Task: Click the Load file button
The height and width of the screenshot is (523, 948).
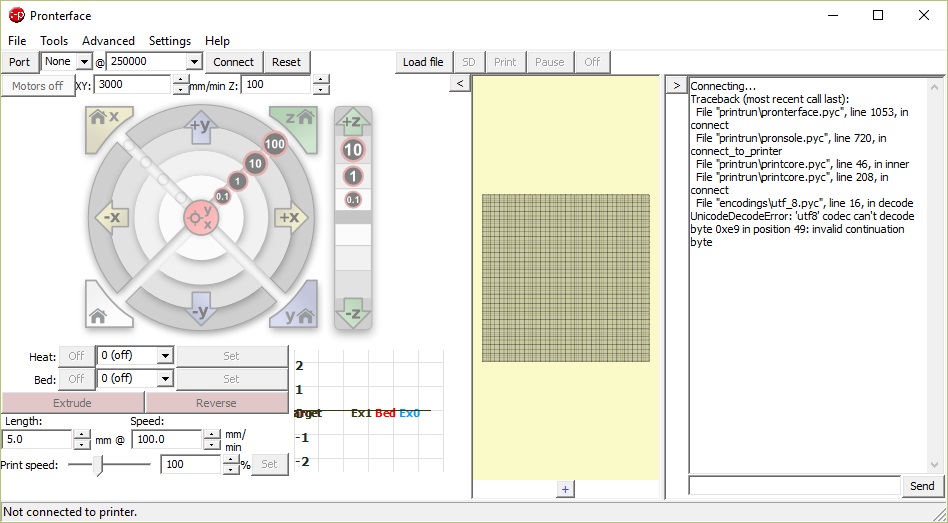Action: 423,62
